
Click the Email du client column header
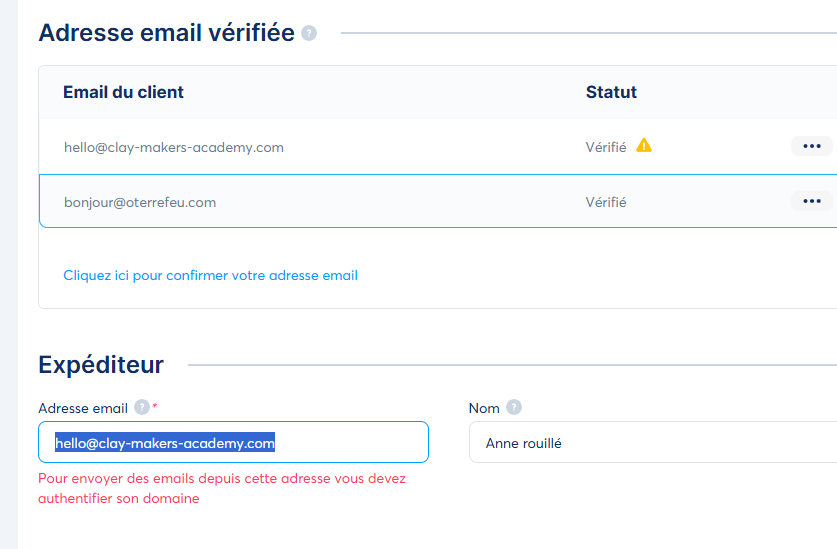(x=123, y=92)
